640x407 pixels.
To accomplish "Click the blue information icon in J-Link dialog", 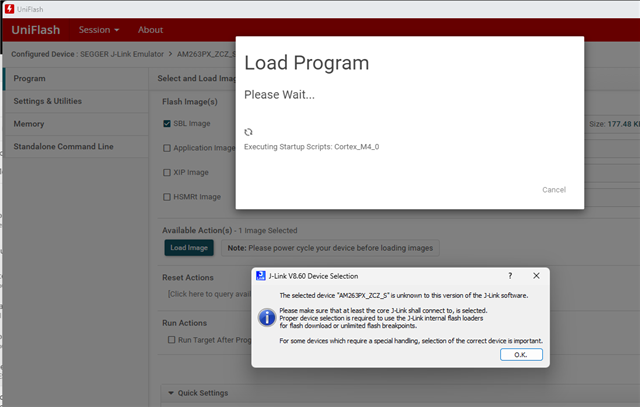I will [x=267, y=318].
